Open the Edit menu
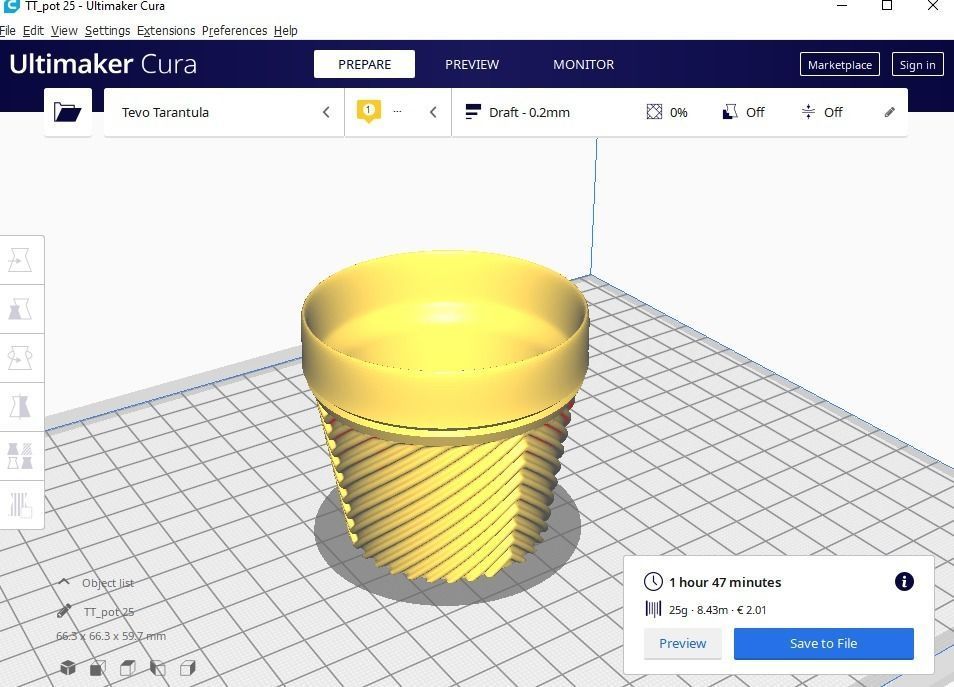Viewport: 954px width, 687px height. [x=33, y=30]
